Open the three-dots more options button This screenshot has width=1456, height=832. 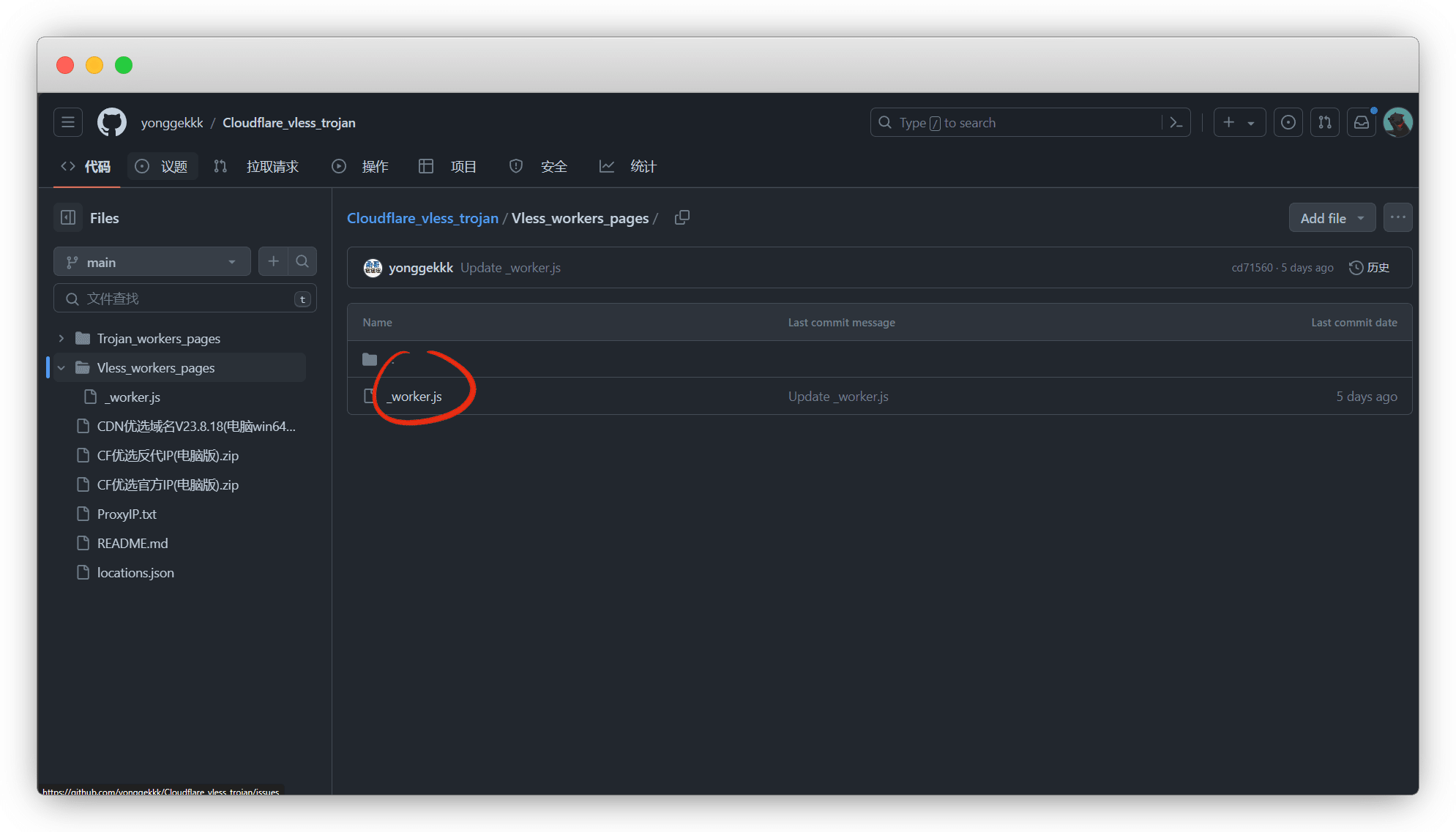tap(1398, 217)
